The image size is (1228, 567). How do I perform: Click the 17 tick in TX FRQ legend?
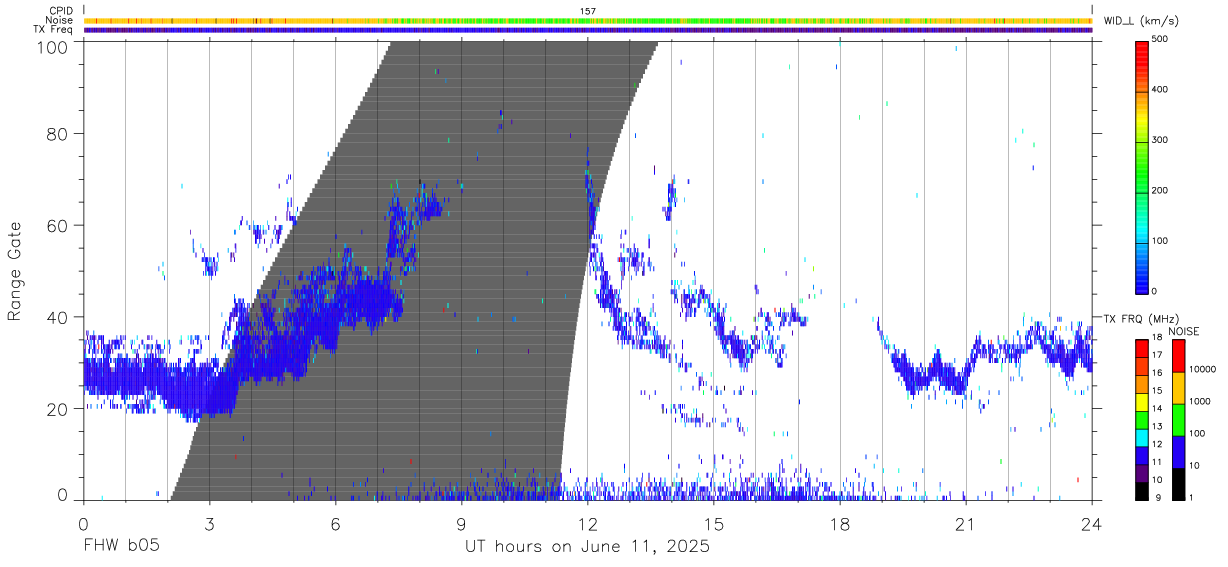coord(1158,356)
